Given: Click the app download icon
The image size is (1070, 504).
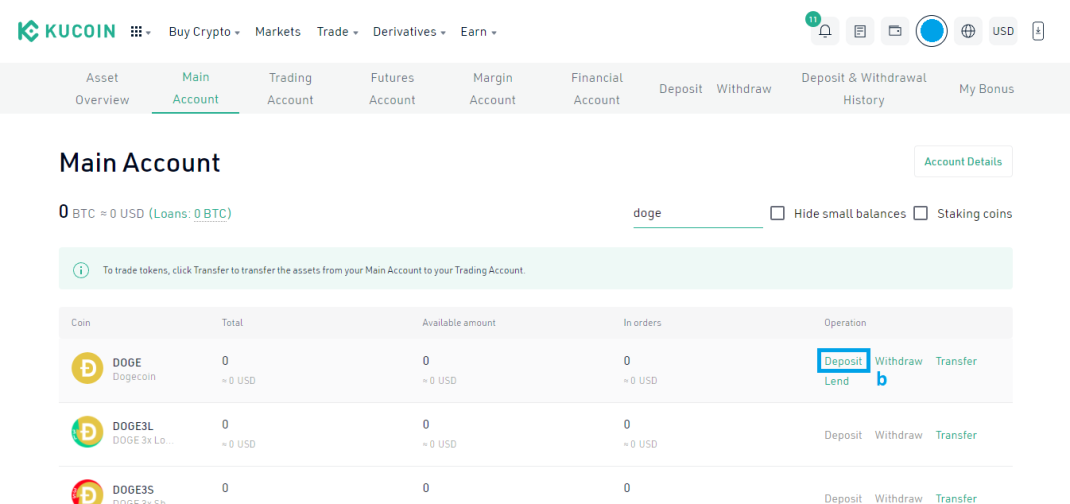Looking at the screenshot, I should [1038, 31].
